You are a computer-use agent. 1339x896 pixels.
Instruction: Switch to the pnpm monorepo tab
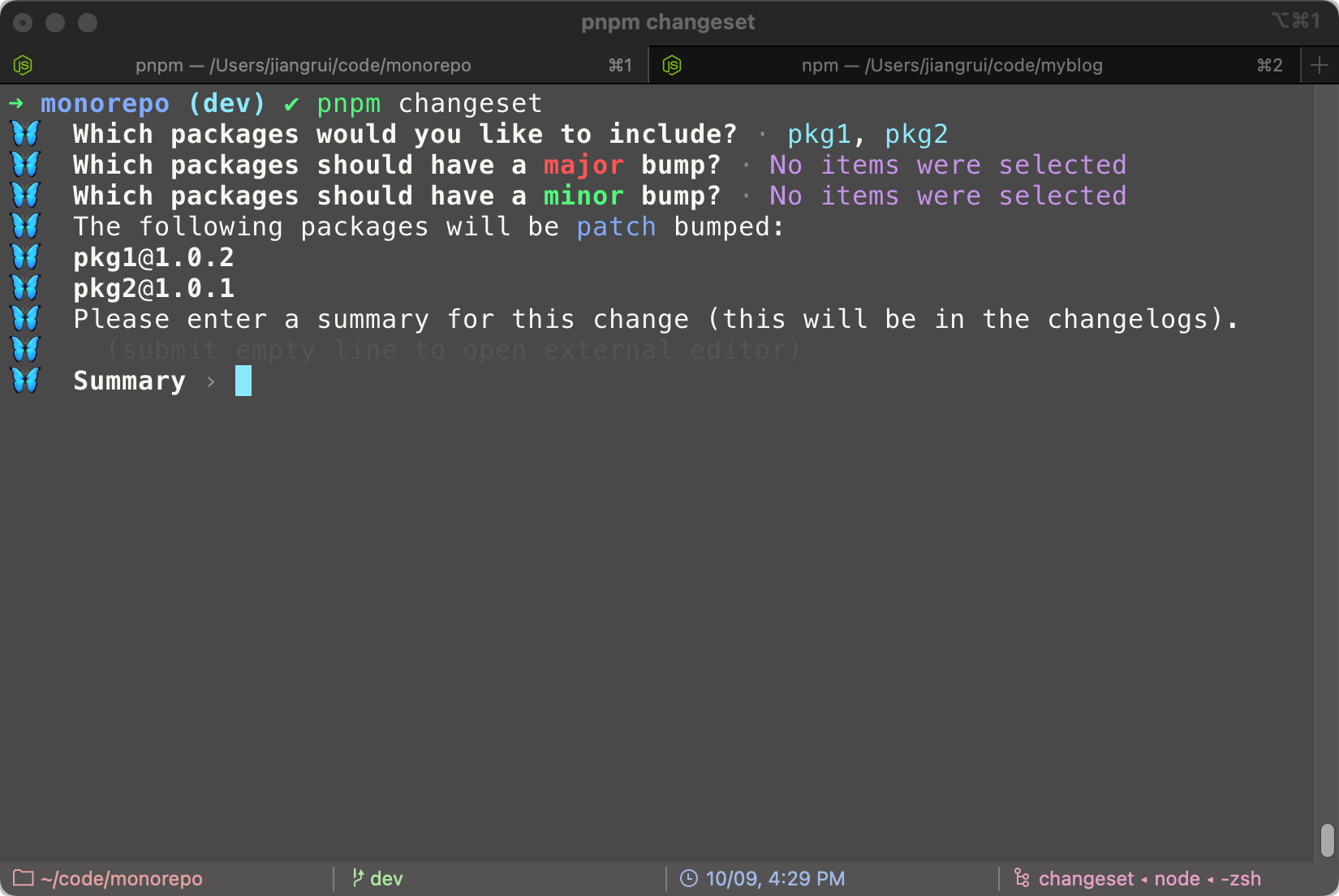[324, 65]
